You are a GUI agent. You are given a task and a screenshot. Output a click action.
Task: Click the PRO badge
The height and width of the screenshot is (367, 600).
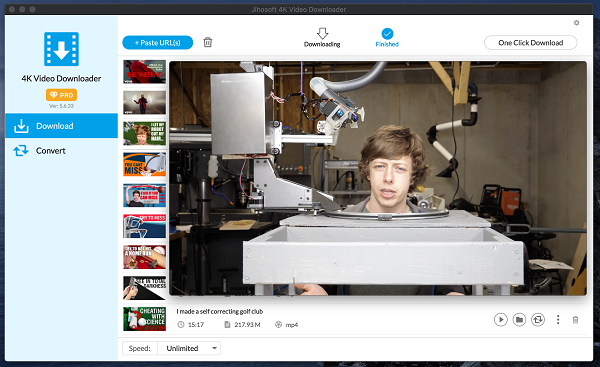click(x=61, y=95)
